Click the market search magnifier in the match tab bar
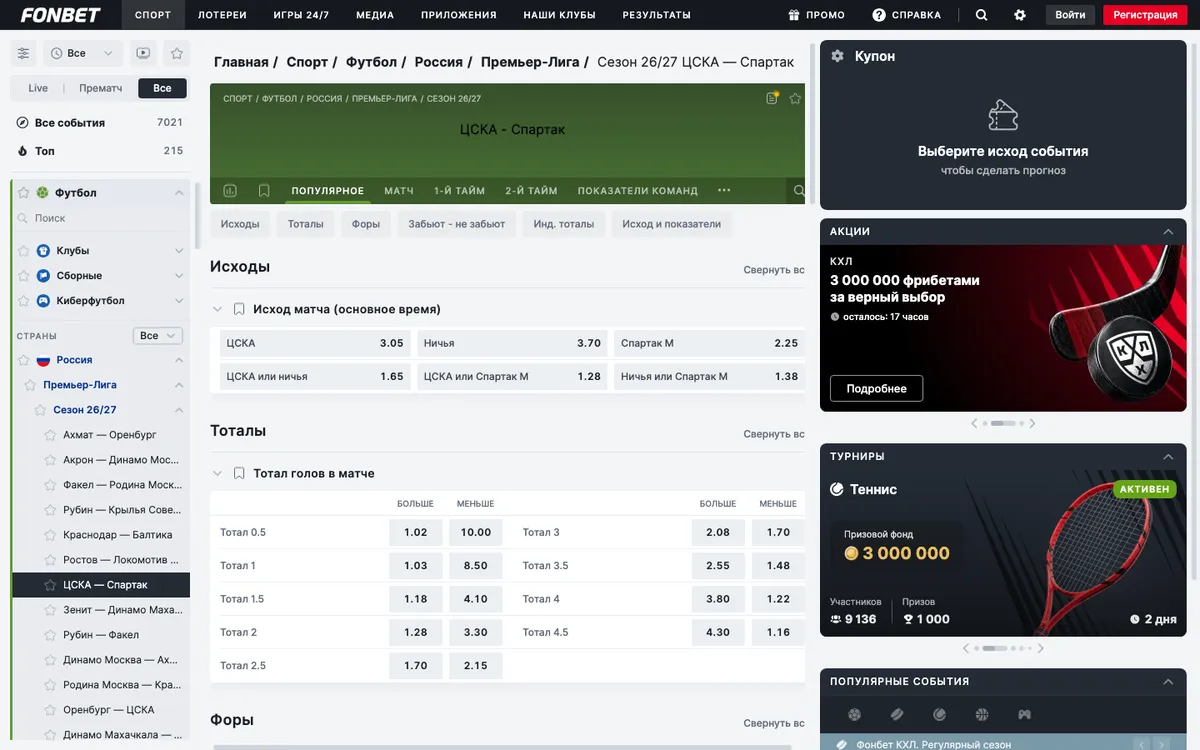The height and width of the screenshot is (750, 1200). point(798,191)
